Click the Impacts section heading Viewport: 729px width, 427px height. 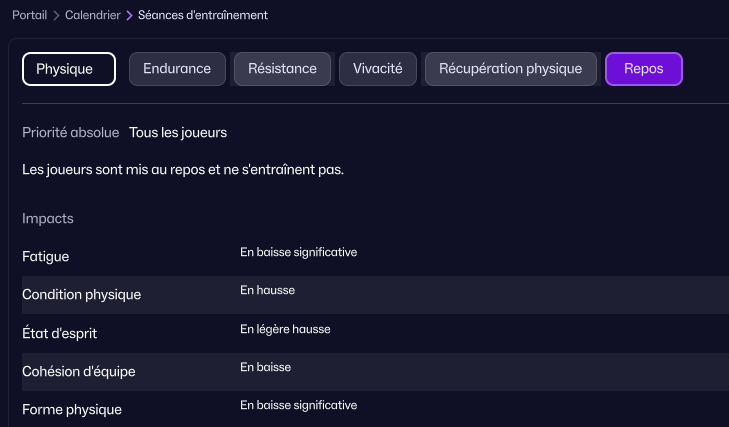tap(48, 218)
